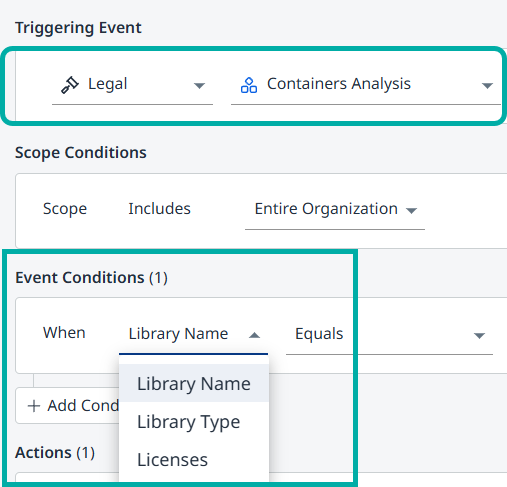Click the Containers Analysis field text

pos(339,84)
